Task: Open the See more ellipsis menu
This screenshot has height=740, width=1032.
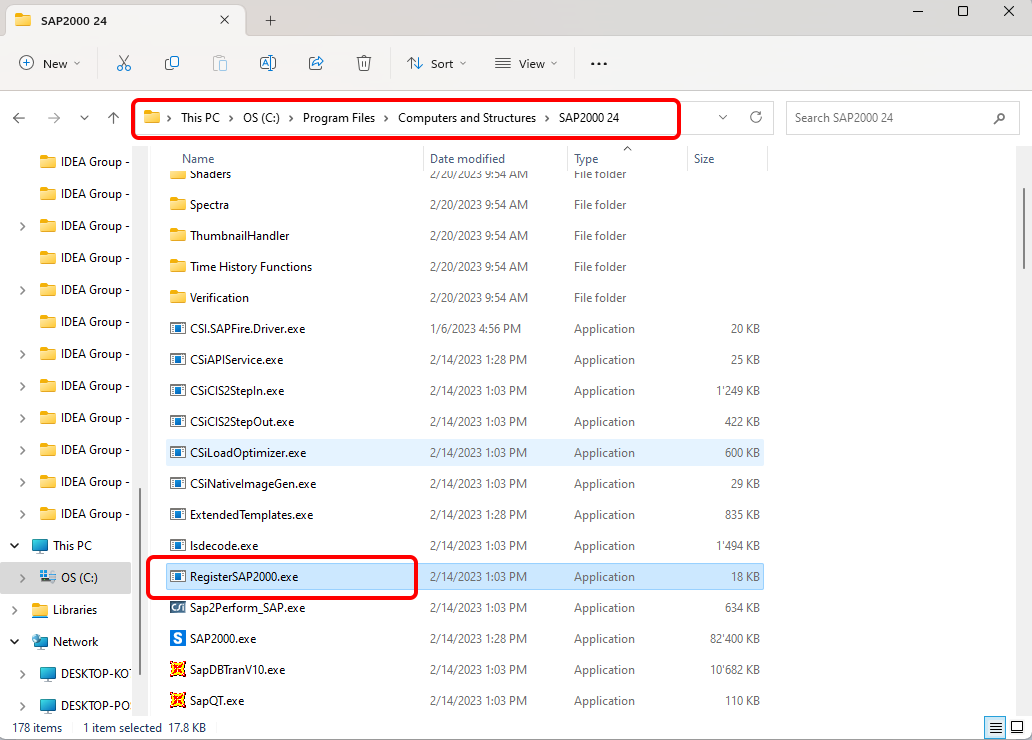Action: click(599, 63)
